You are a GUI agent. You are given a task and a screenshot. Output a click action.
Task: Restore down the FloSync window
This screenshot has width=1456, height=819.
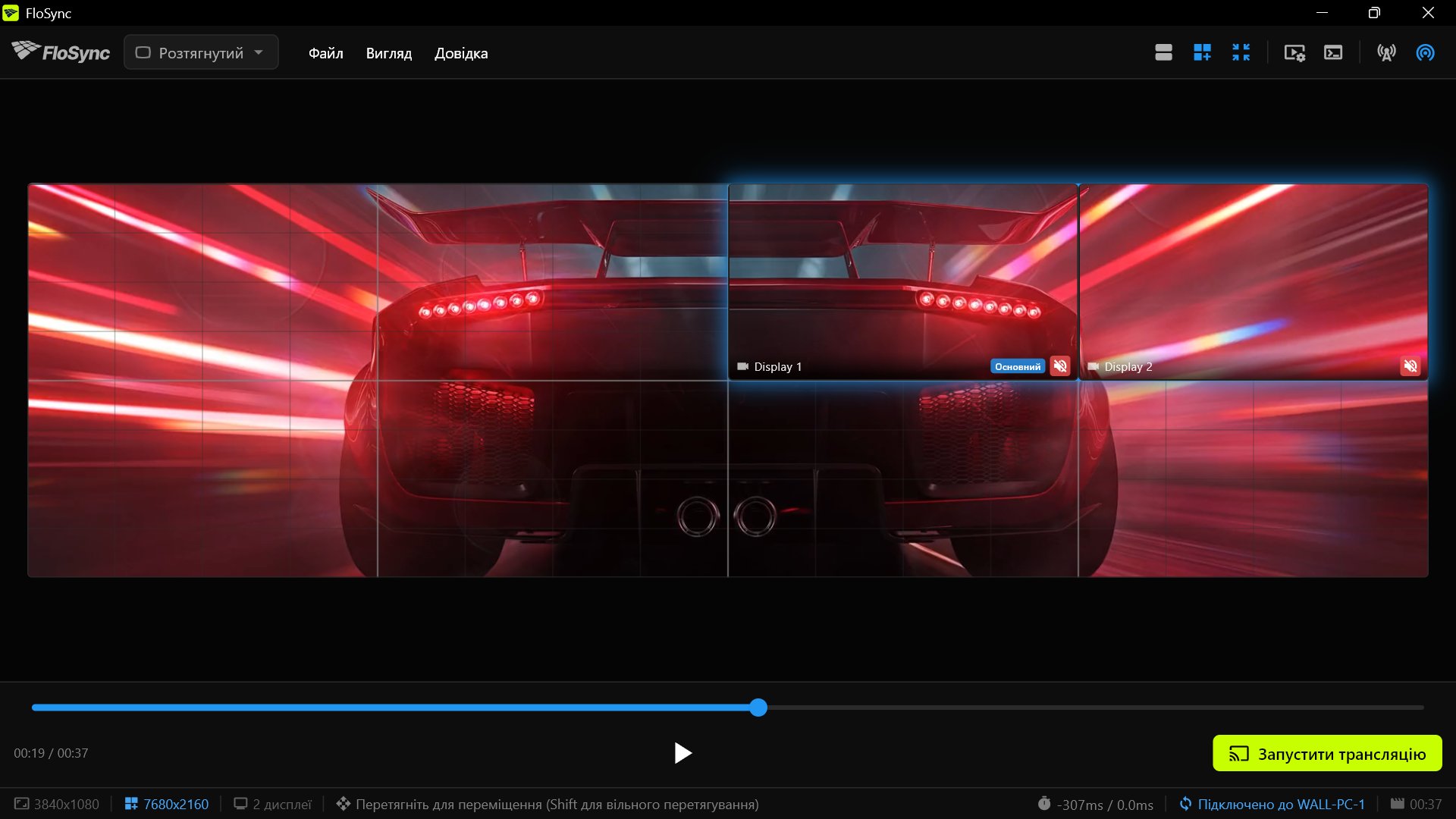[x=1374, y=13]
